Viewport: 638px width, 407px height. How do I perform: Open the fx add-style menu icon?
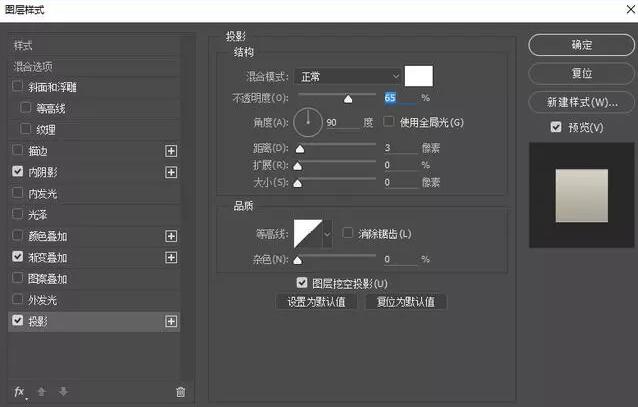pyautogui.click(x=20, y=392)
